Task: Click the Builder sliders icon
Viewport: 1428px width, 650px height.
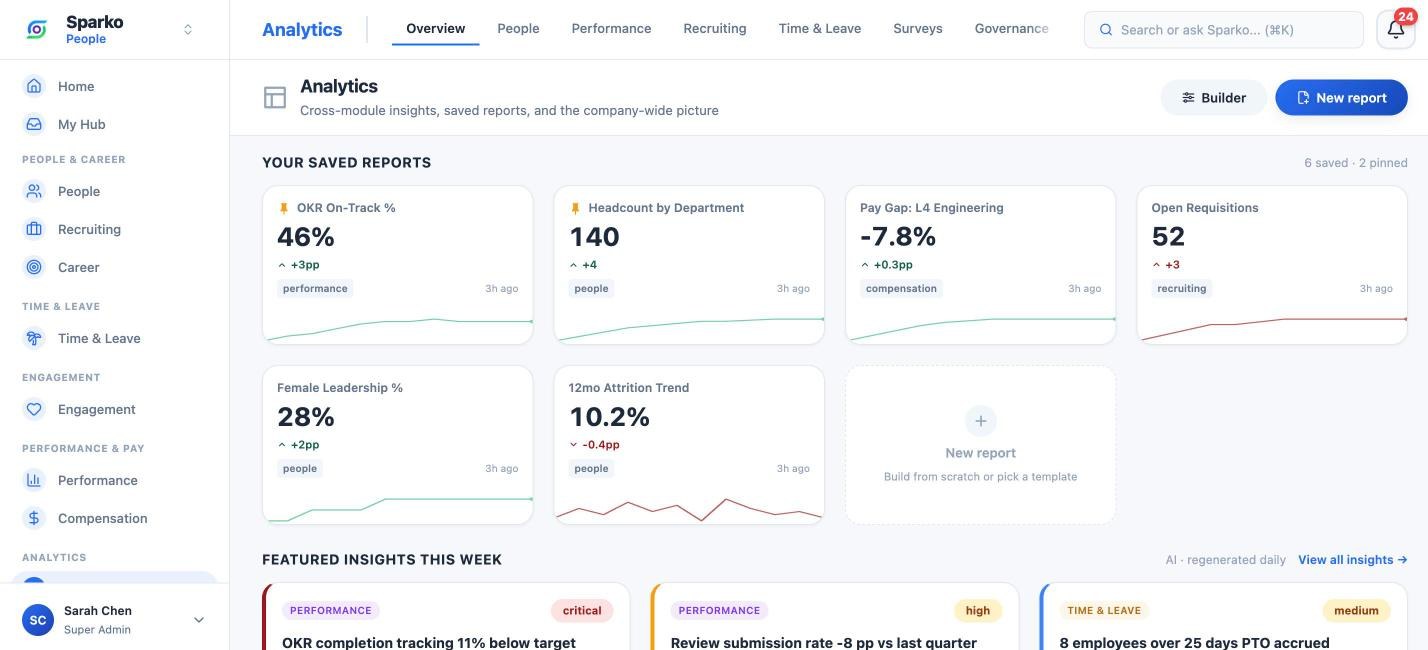Action: (1188, 98)
